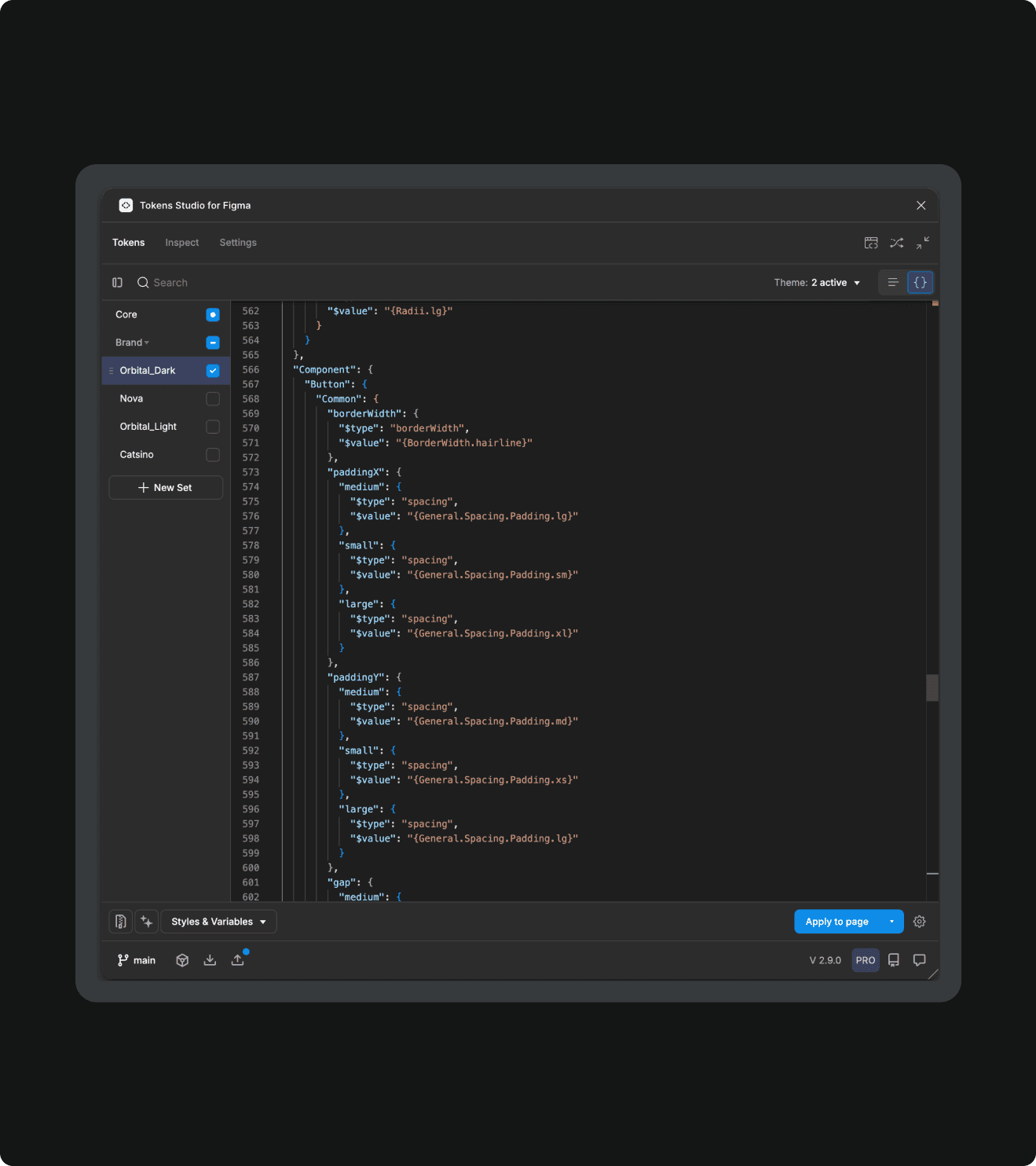The image size is (1036, 1166).
Task: Switch to the Settings tab
Action: 238,243
